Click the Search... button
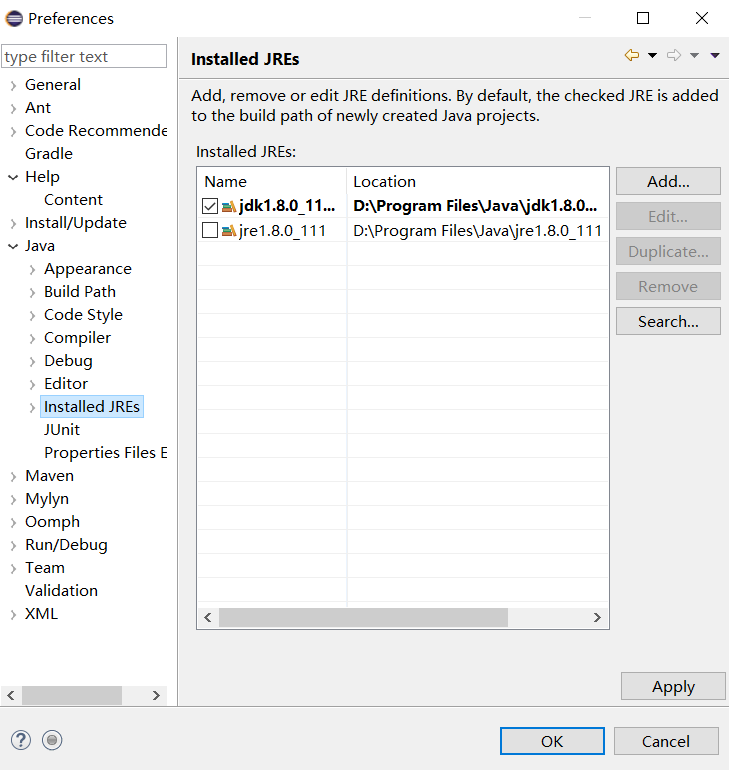 tap(668, 321)
